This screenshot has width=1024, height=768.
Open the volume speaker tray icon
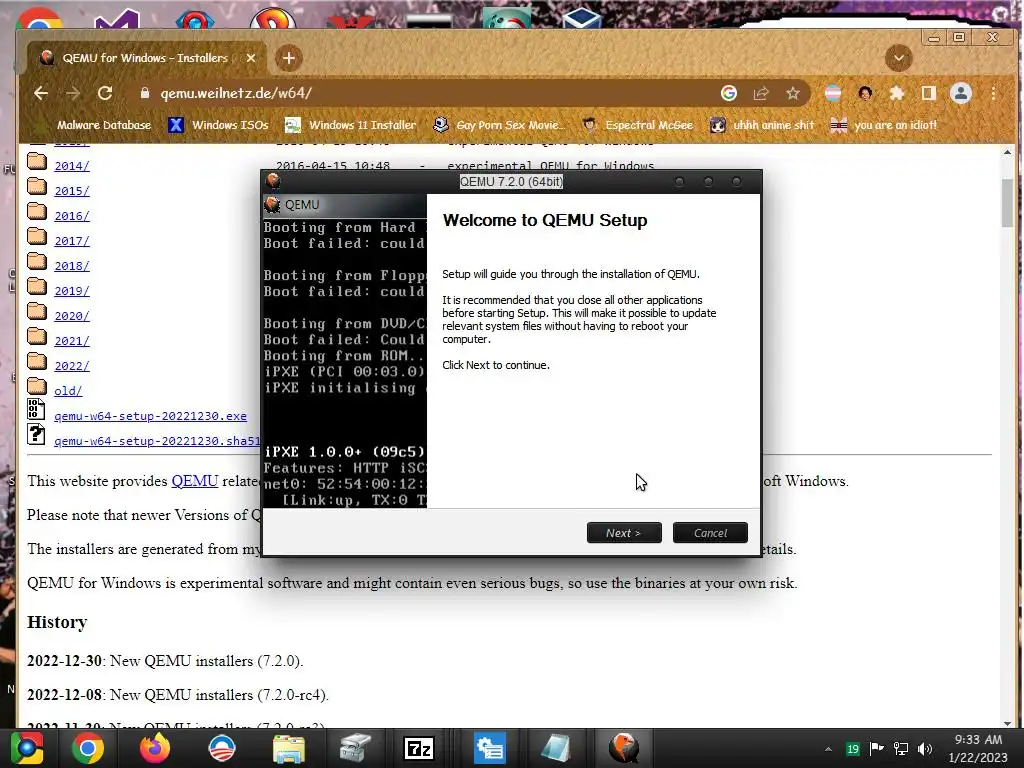pyautogui.click(x=925, y=749)
